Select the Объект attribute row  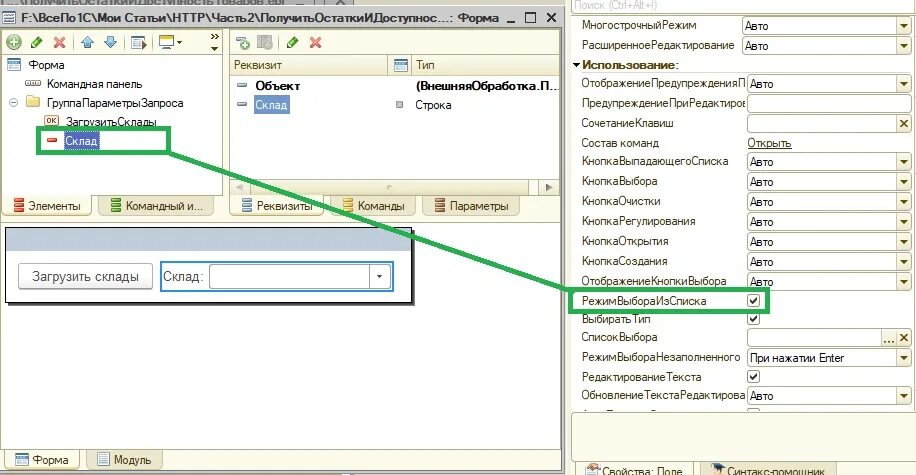277,86
